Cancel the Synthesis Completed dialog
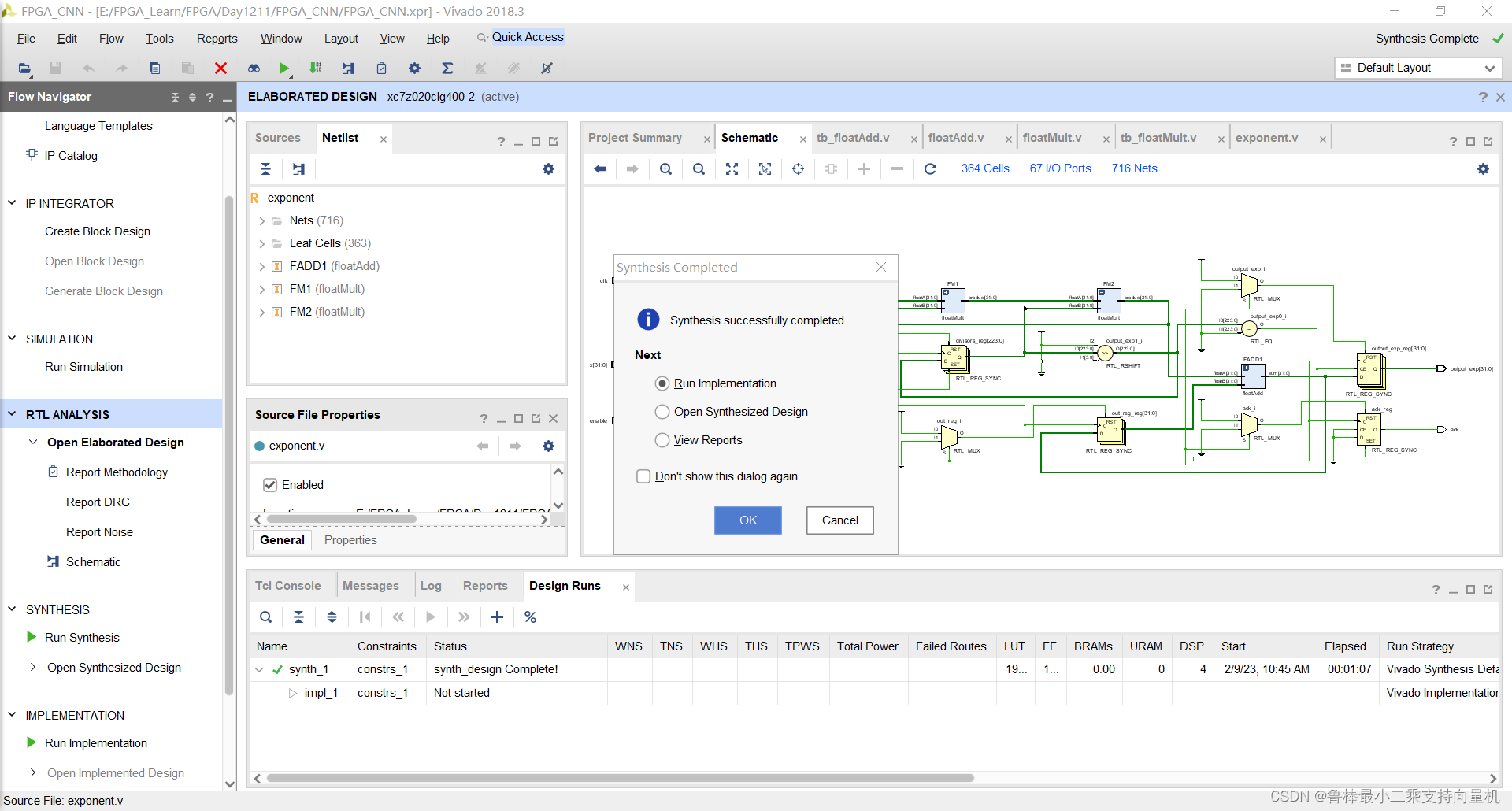 click(x=840, y=520)
